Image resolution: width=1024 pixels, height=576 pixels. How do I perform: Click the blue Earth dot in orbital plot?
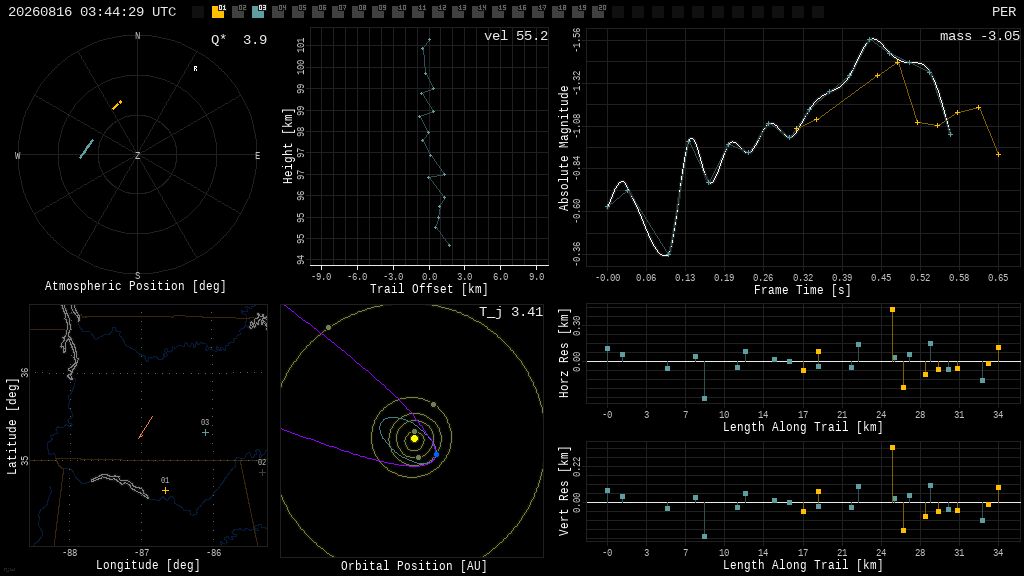[x=436, y=454]
